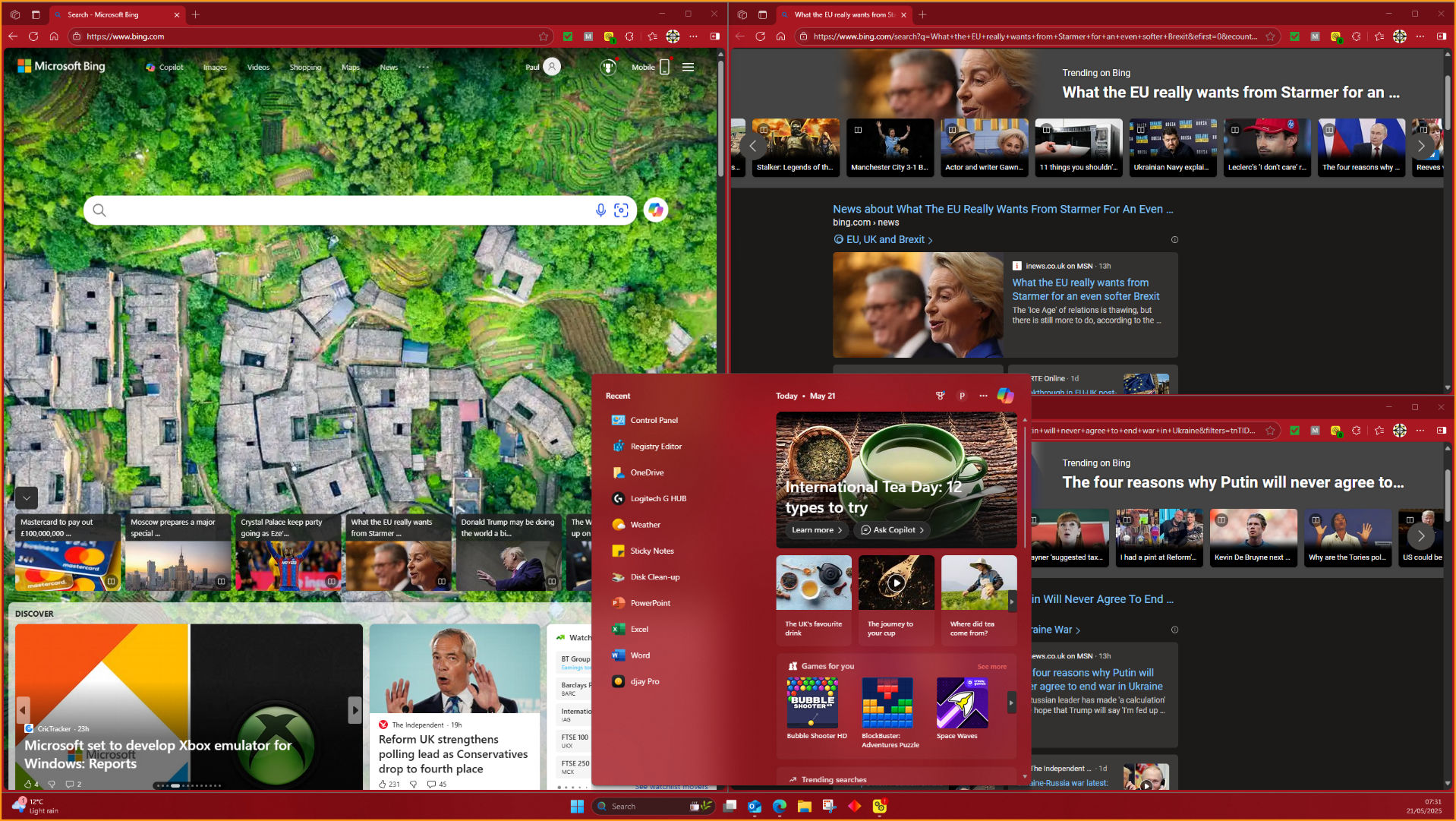Expand EU, UK and Brexit topic chevron
This screenshot has width=1456, height=821.
point(930,240)
